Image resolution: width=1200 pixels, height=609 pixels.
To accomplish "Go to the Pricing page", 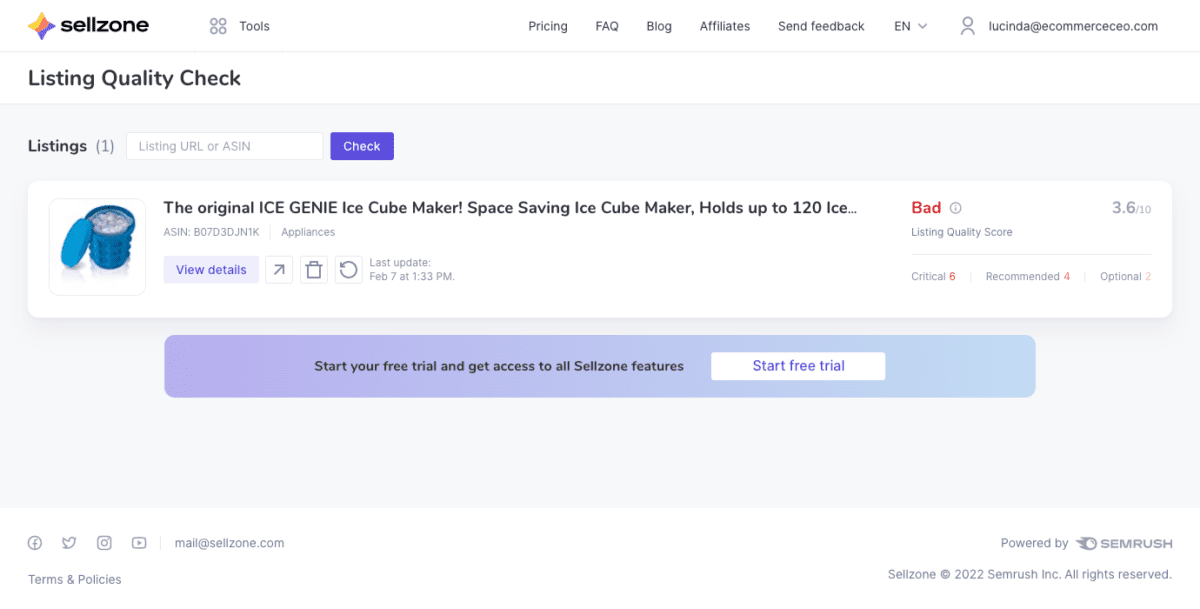I will tap(548, 26).
